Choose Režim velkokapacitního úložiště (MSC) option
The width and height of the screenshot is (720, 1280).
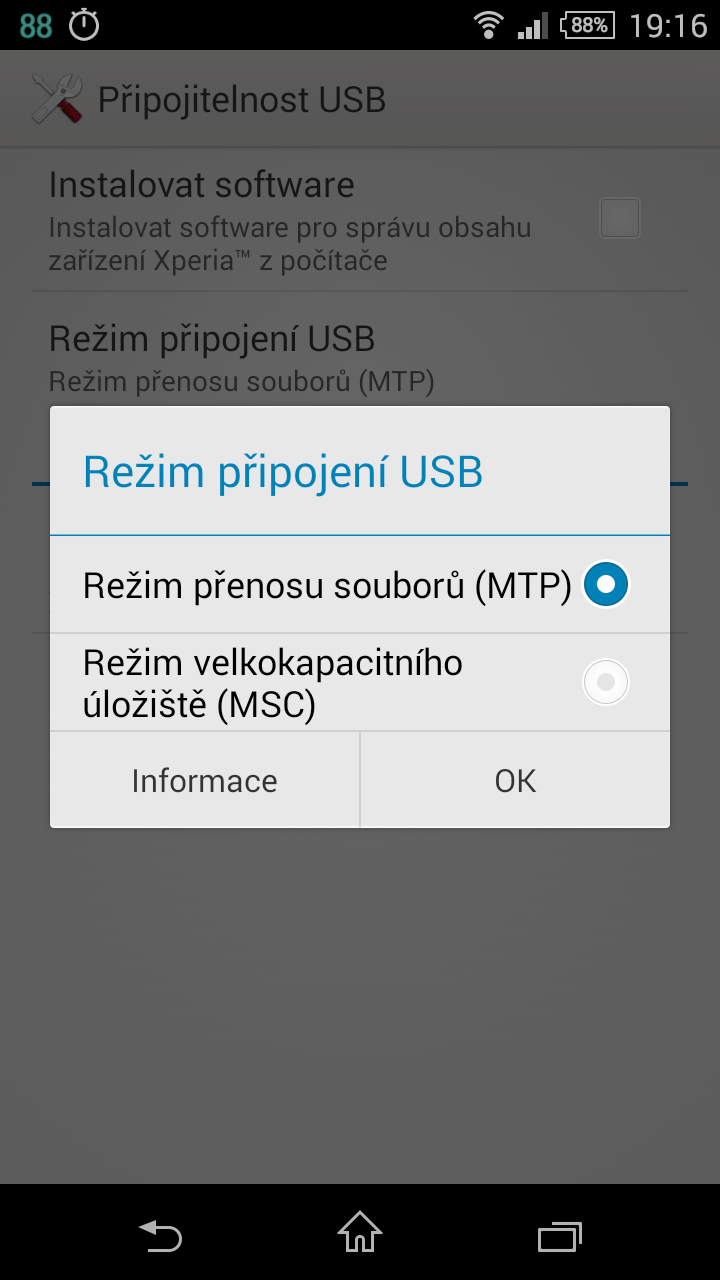(360, 682)
